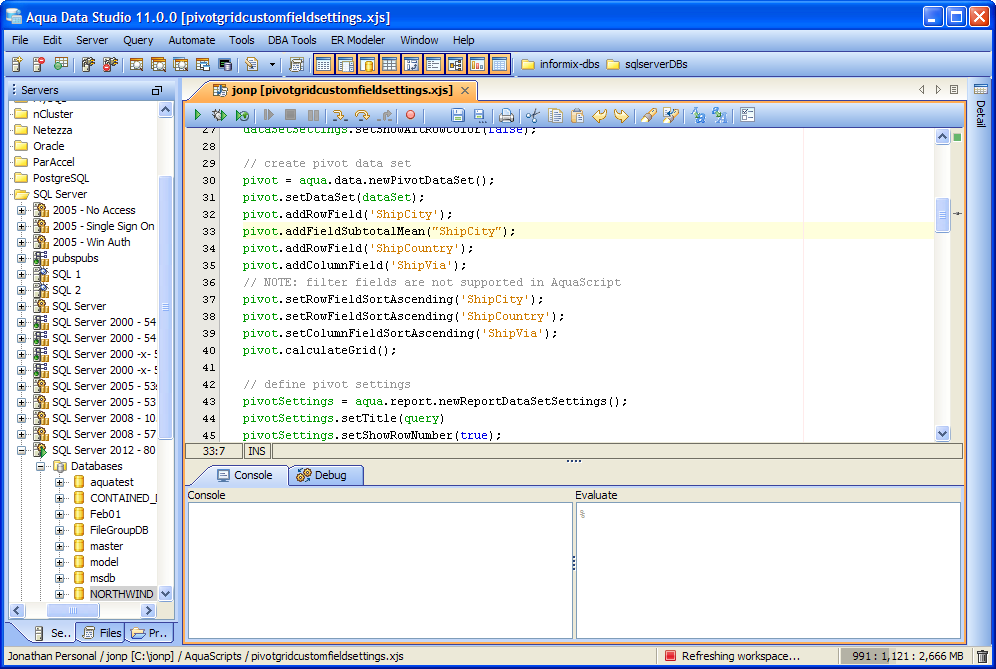Open the sqlserverDBs folder shortcut

[647, 65]
